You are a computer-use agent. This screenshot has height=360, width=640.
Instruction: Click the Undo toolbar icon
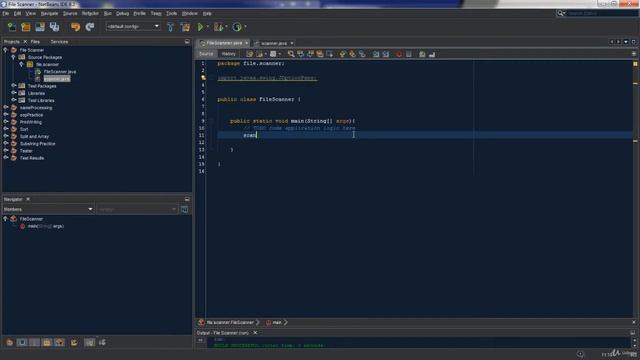point(76,27)
